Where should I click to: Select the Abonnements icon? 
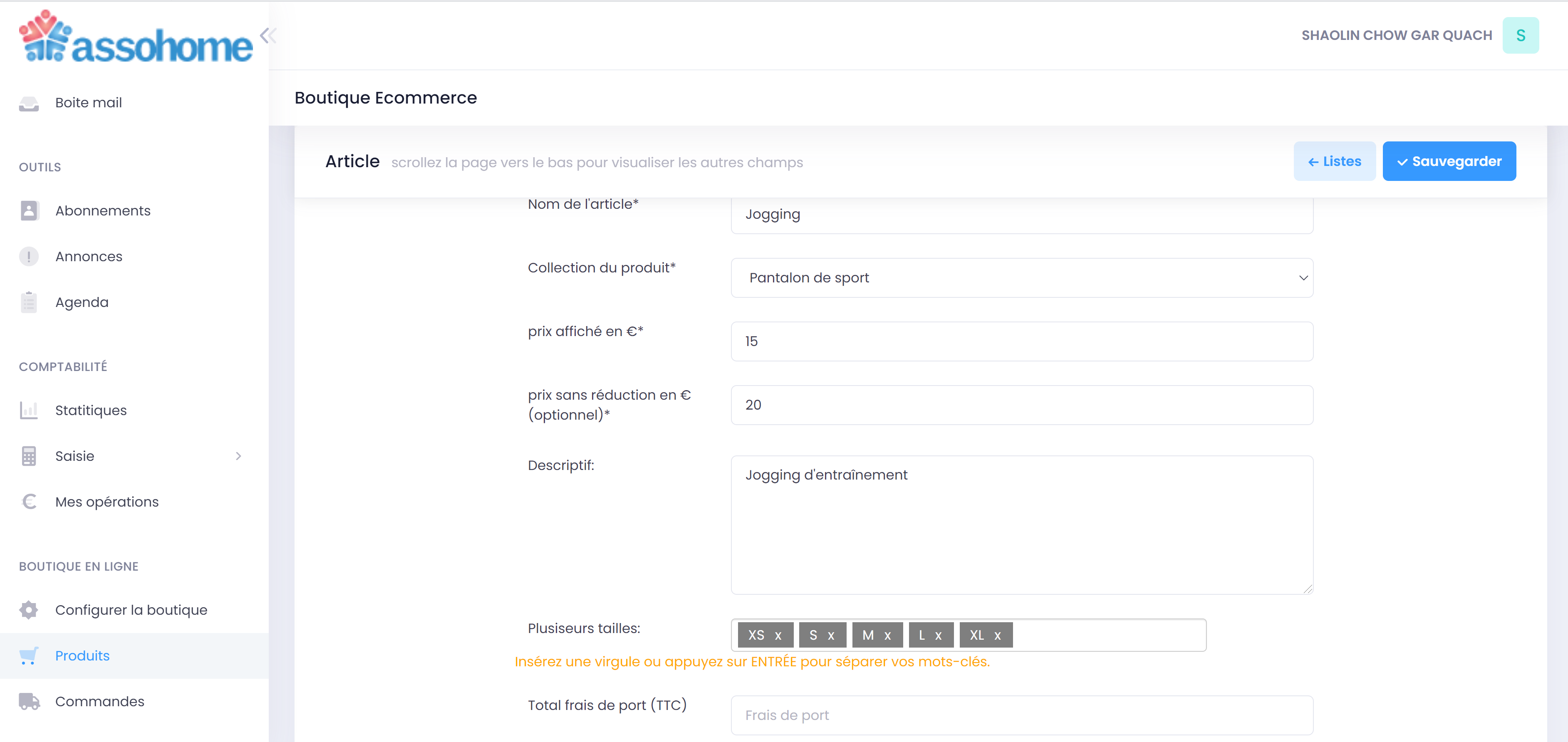(29, 210)
